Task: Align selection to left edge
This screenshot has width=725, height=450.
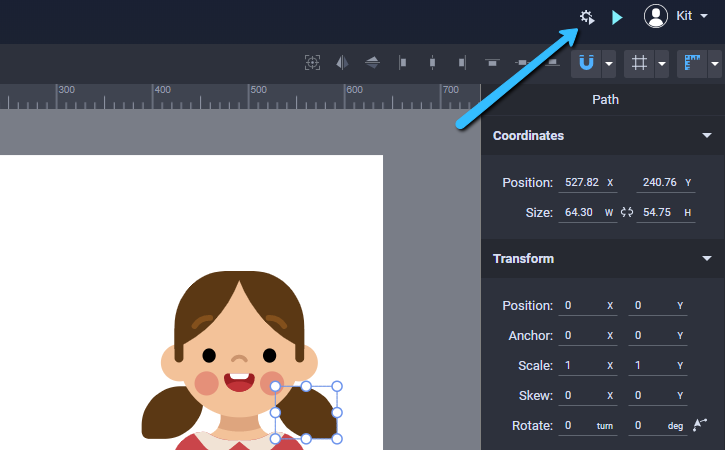Action: pos(402,63)
